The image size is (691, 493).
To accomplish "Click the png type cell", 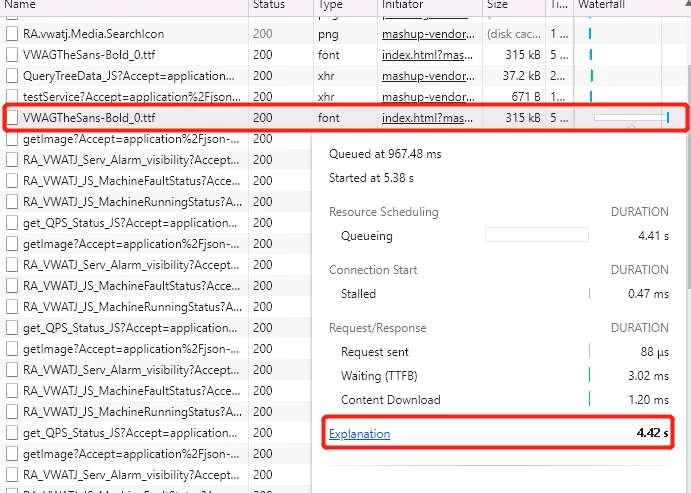I will (x=328, y=34).
